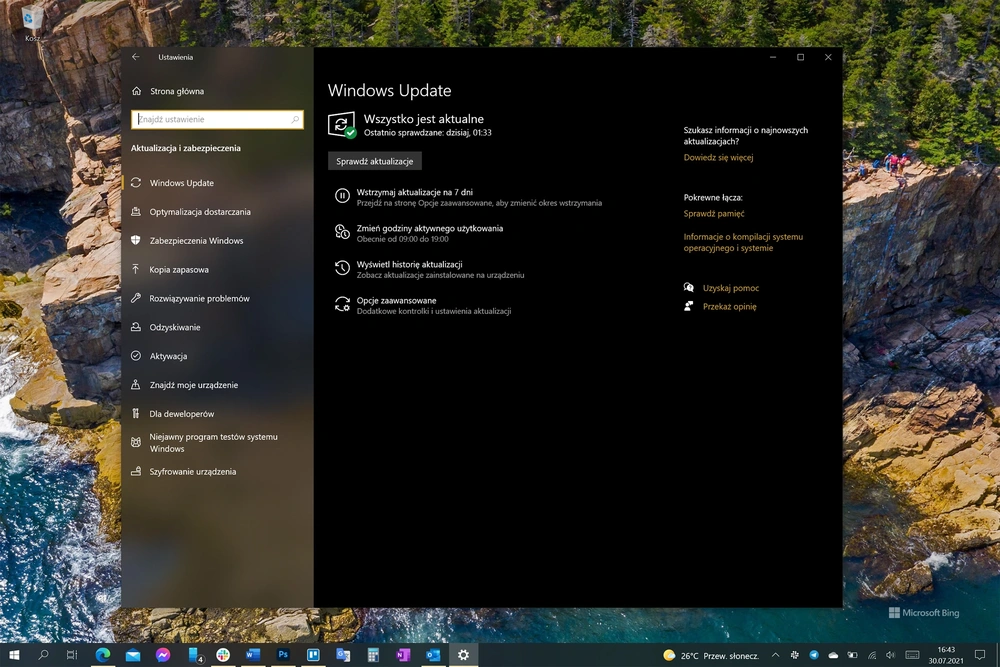Focus the Znajdź ustawienie search field
This screenshot has height=667, width=1000.
217,119
